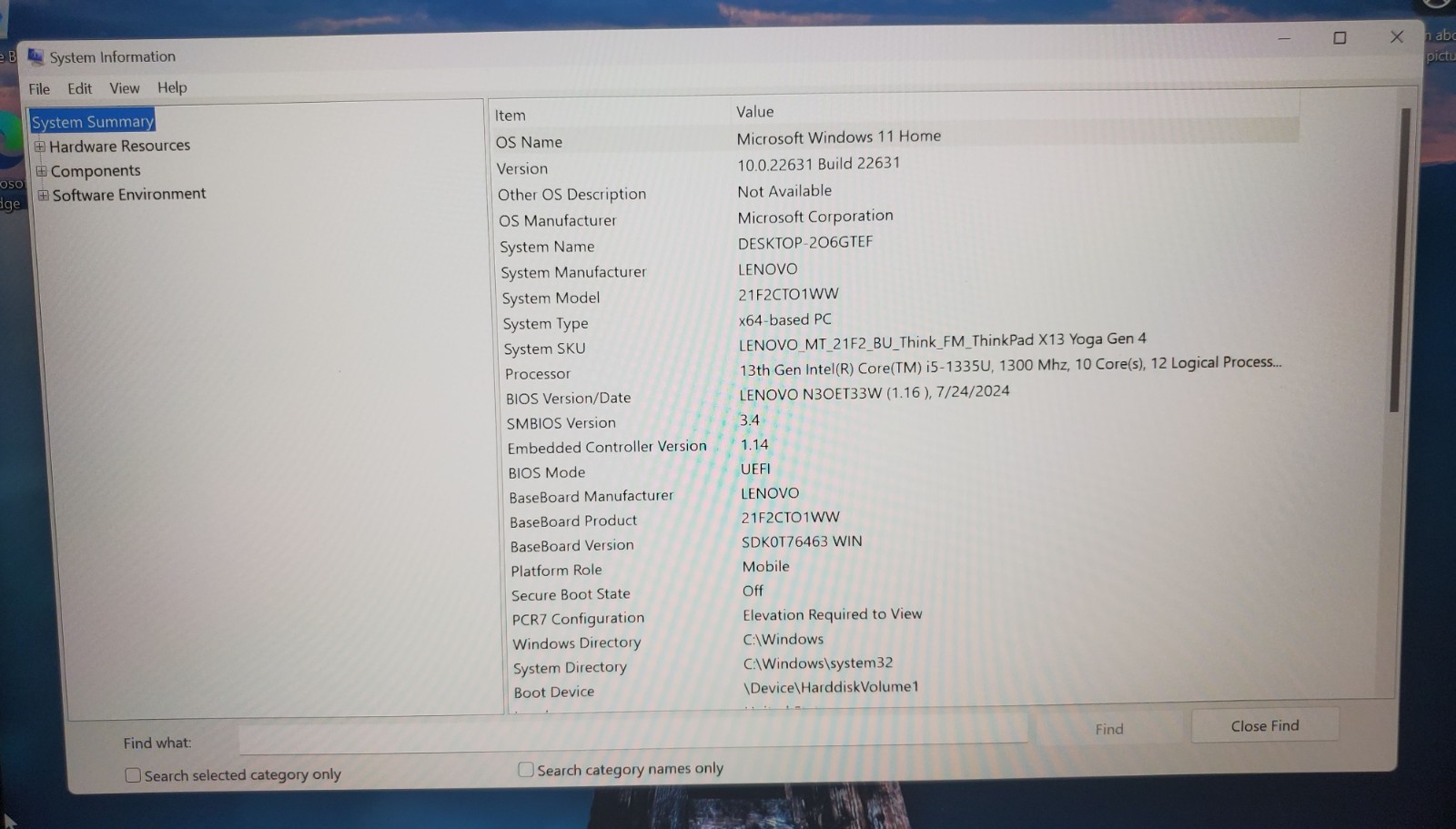Click the value C:\Windows\system32
1456x829 pixels.
818,663
